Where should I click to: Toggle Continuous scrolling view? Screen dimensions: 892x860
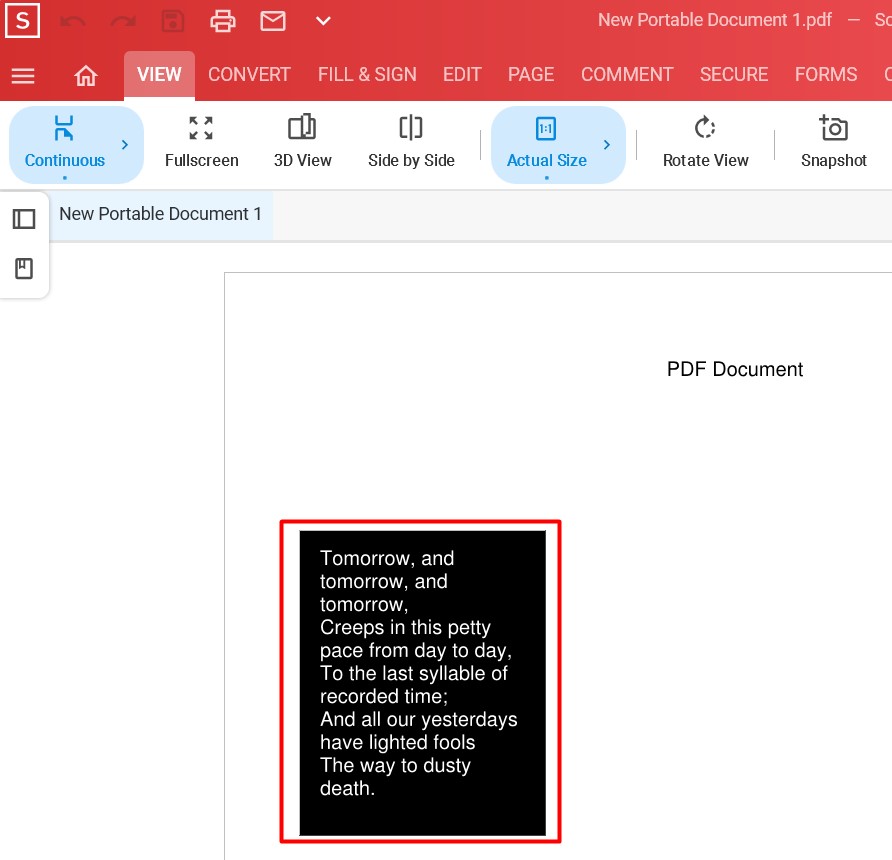point(65,143)
